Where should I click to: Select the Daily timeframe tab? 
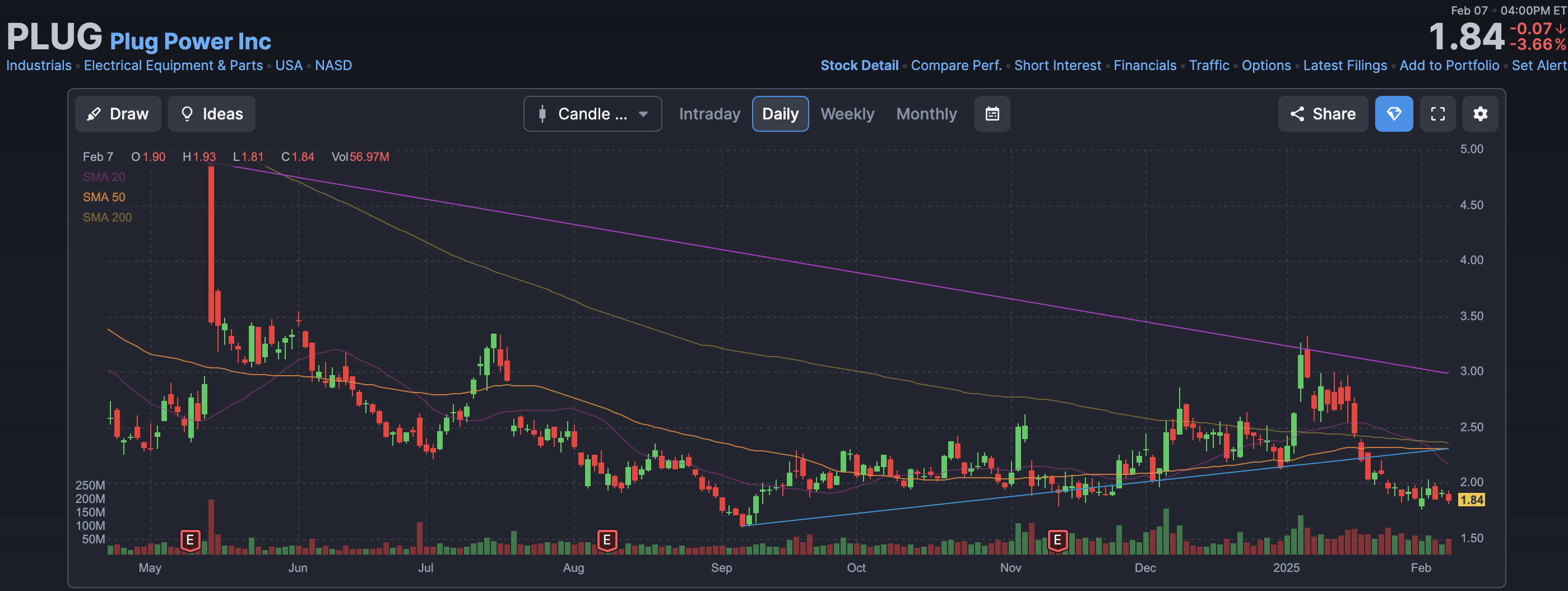click(x=780, y=114)
